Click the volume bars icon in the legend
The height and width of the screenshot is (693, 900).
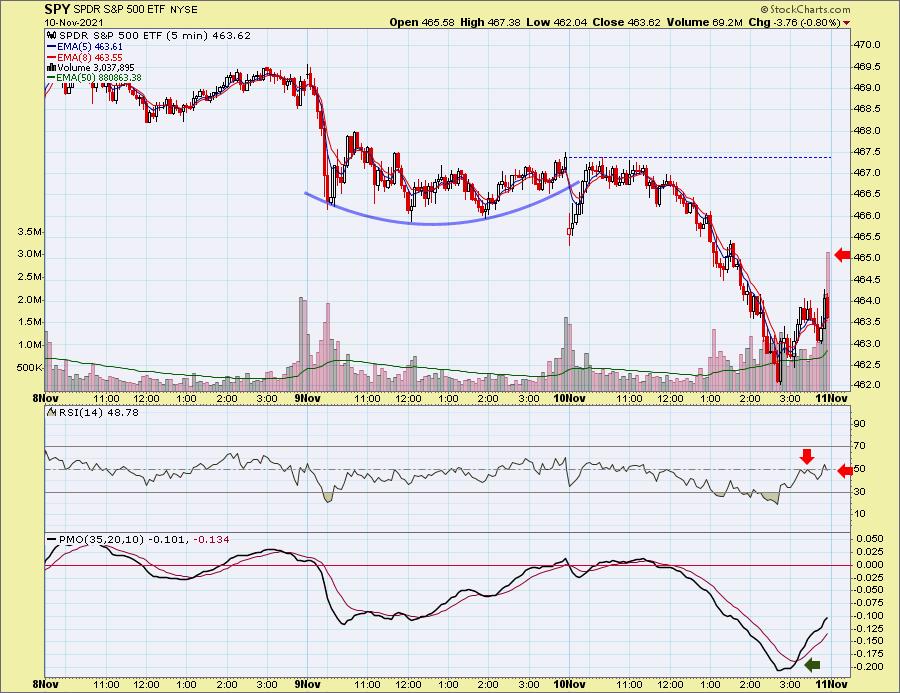point(51,67)
